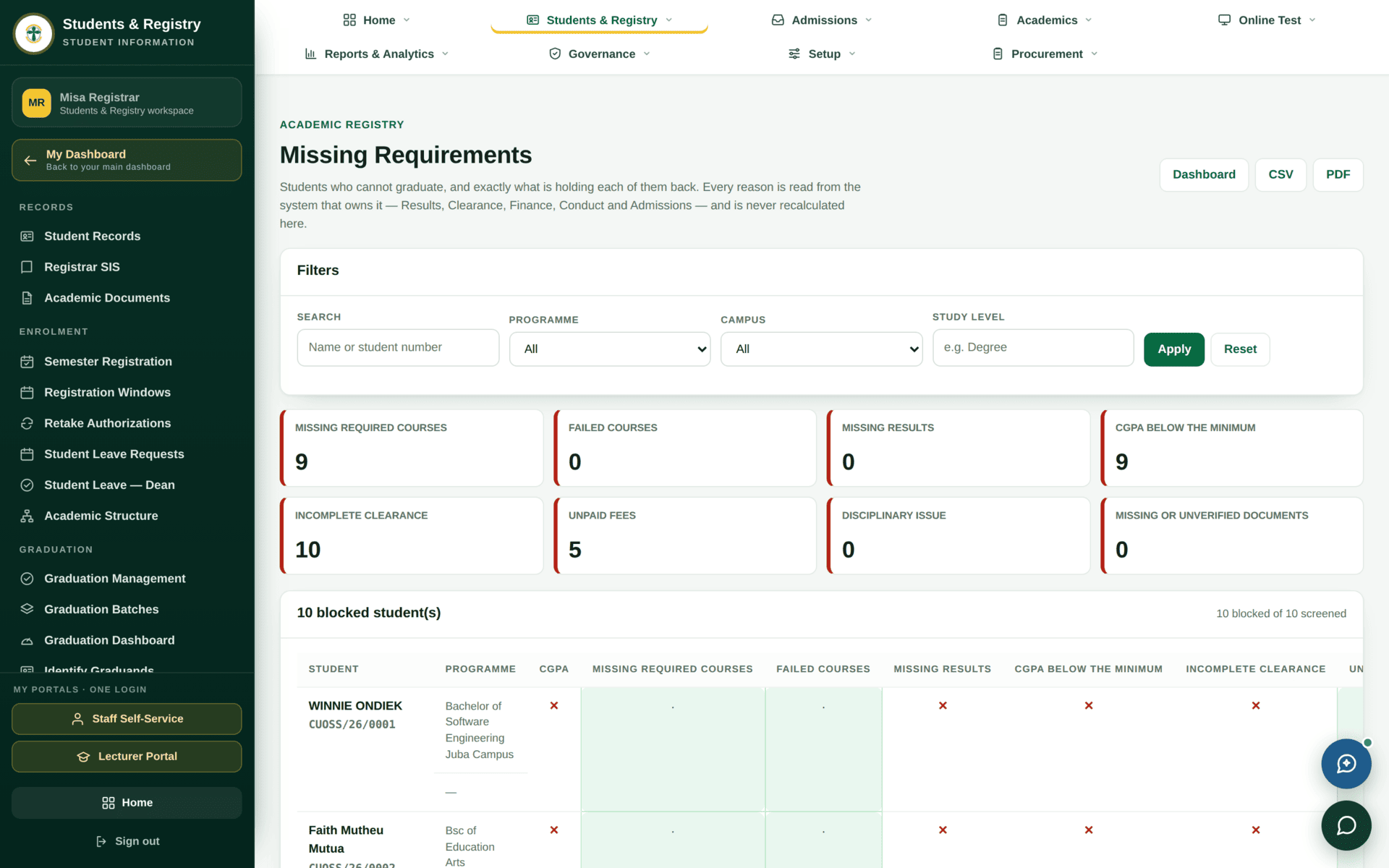
Task: Click the Dashboard button beside CSV
Action: click(1204, 175)
